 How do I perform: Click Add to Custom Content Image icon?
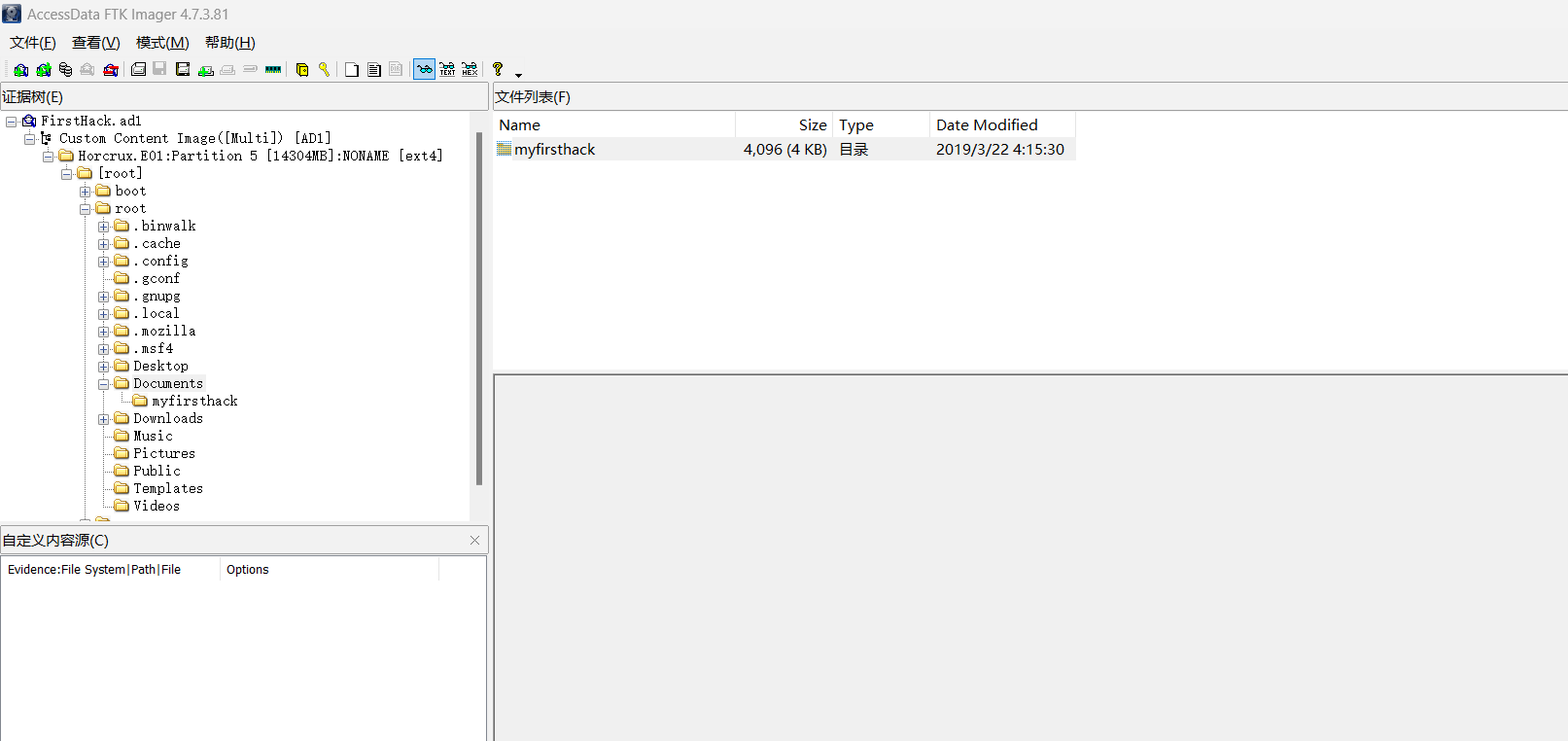(205, 69)
